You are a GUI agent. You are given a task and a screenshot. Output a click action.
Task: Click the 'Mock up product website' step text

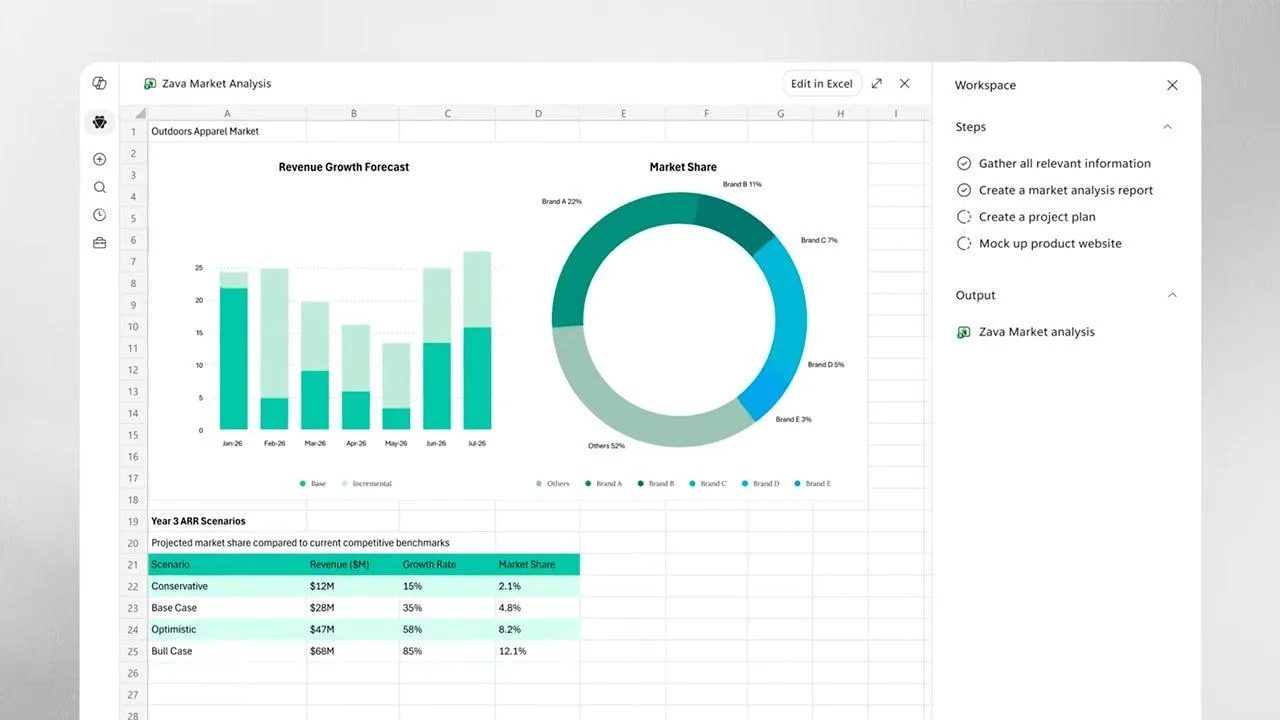pyautogui.click(x=1050, y=244)
